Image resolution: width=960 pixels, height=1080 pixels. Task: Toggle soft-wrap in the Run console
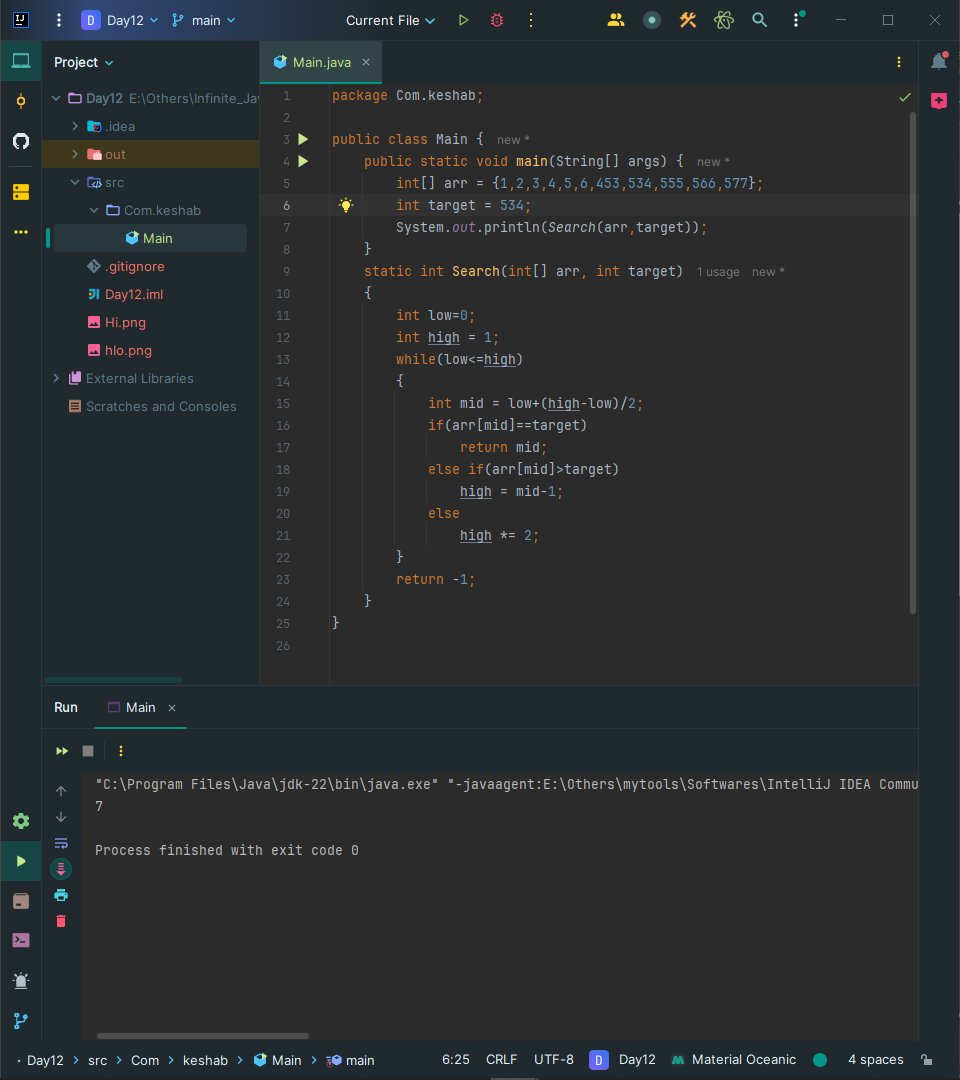pyautogui.click(x=61, y=843)
